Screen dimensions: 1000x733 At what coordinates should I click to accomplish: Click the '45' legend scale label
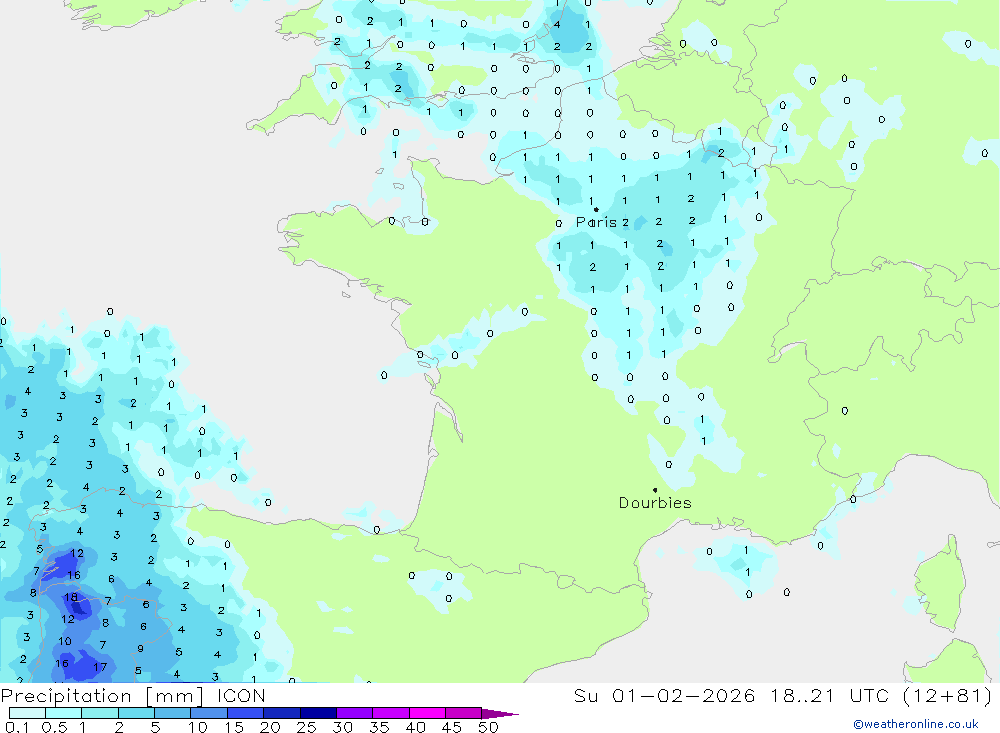452,727
